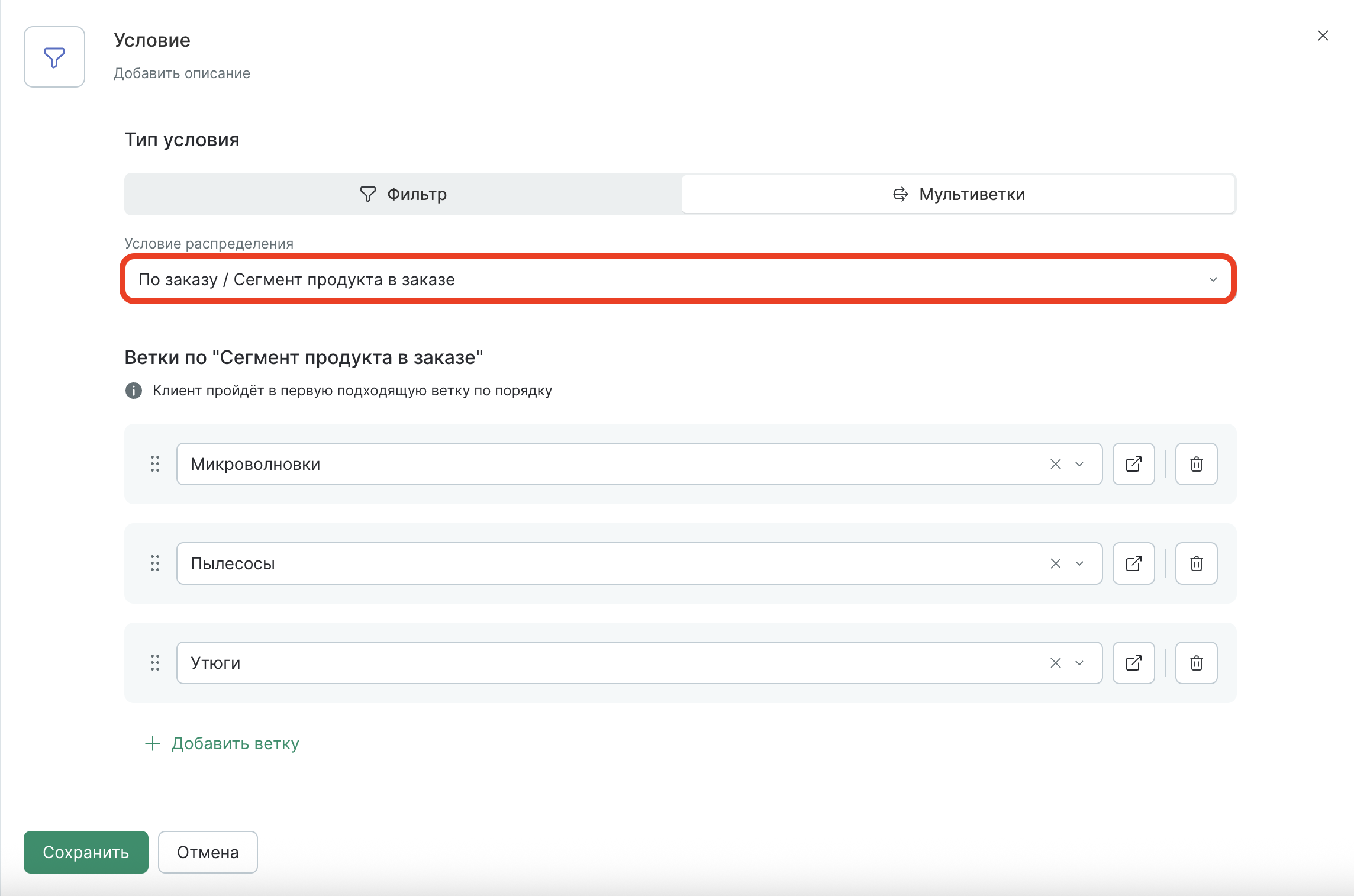Image resolution: width=1354 pixels, height=896 pixels.
Task: Grab the drag handle of Микроволновки branch
Action: pyautogui.click(x=155, y=464)
